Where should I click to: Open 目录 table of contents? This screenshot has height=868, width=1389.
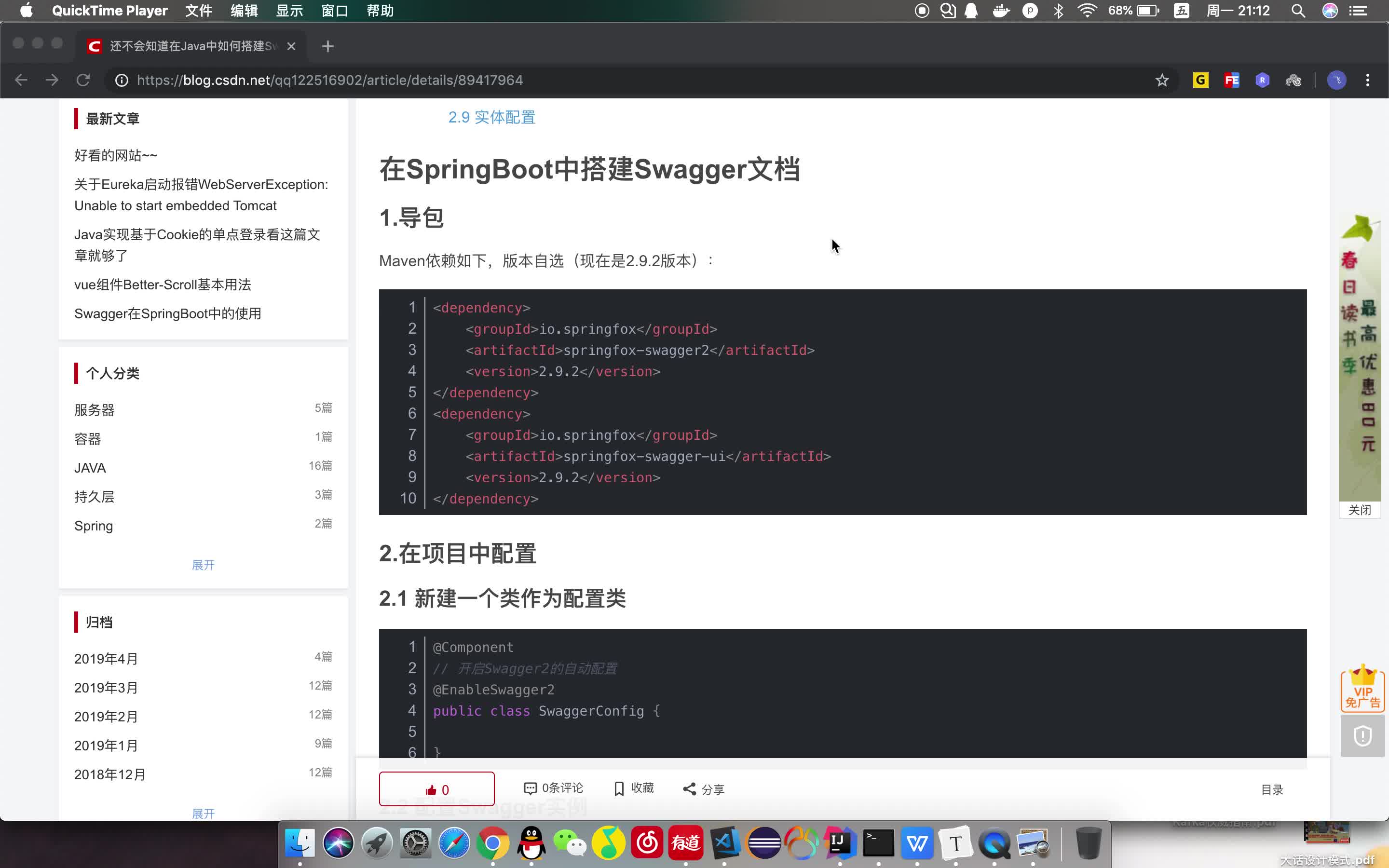(x=1272, y=789)
